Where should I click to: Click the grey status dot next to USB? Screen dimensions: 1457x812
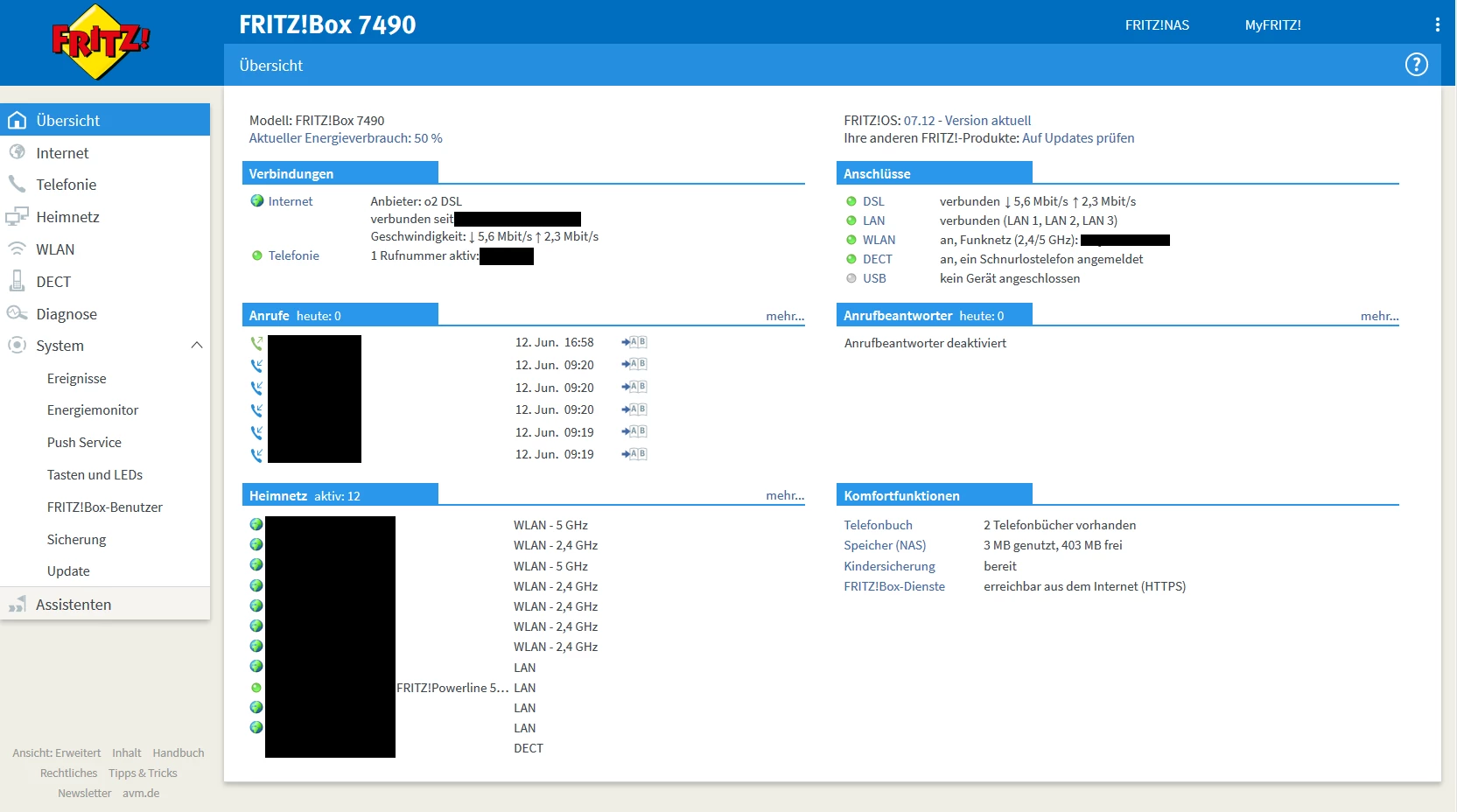click(851, 278)
